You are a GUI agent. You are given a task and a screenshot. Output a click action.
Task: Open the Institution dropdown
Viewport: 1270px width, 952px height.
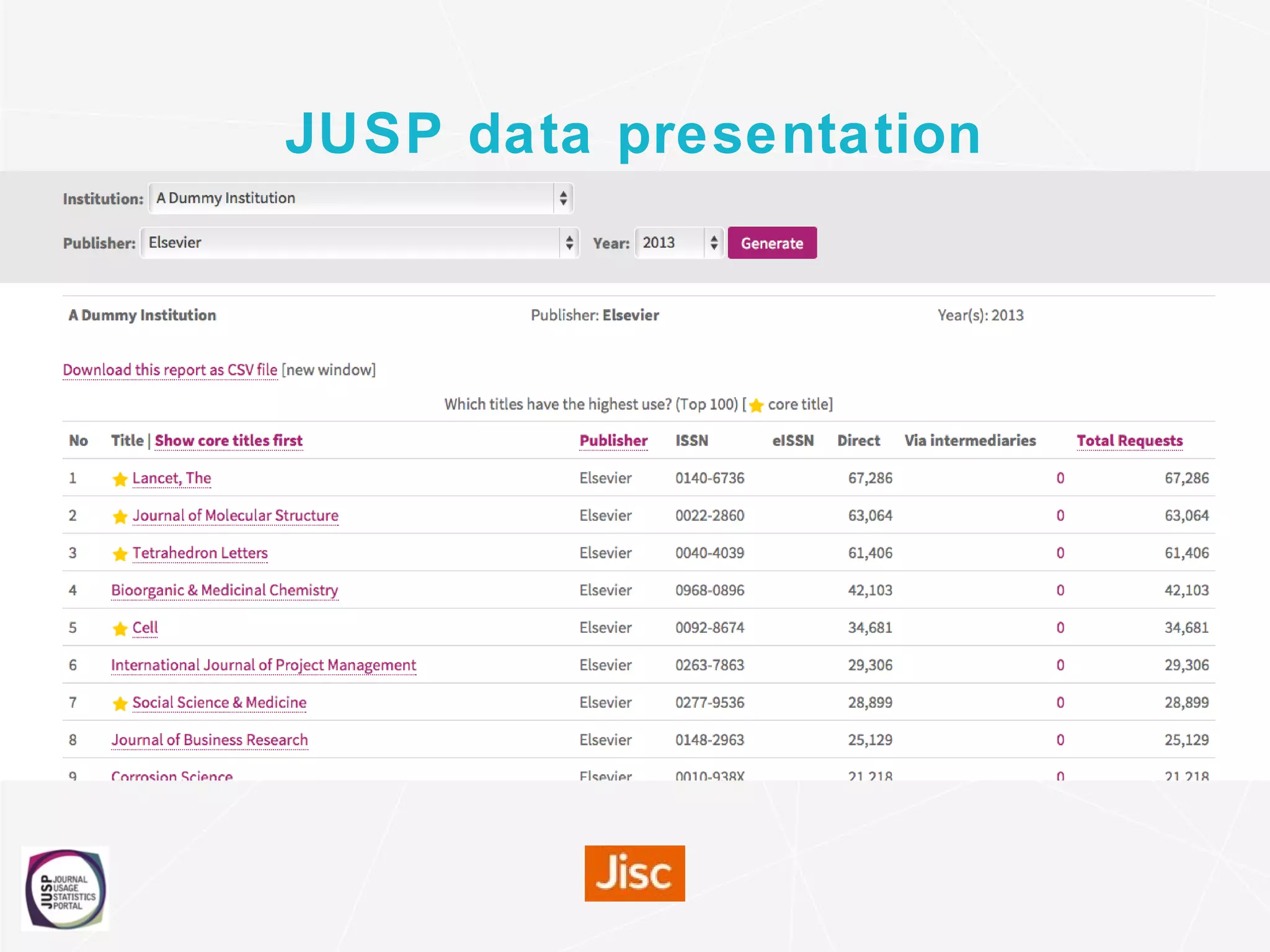[x=361, y=198]
